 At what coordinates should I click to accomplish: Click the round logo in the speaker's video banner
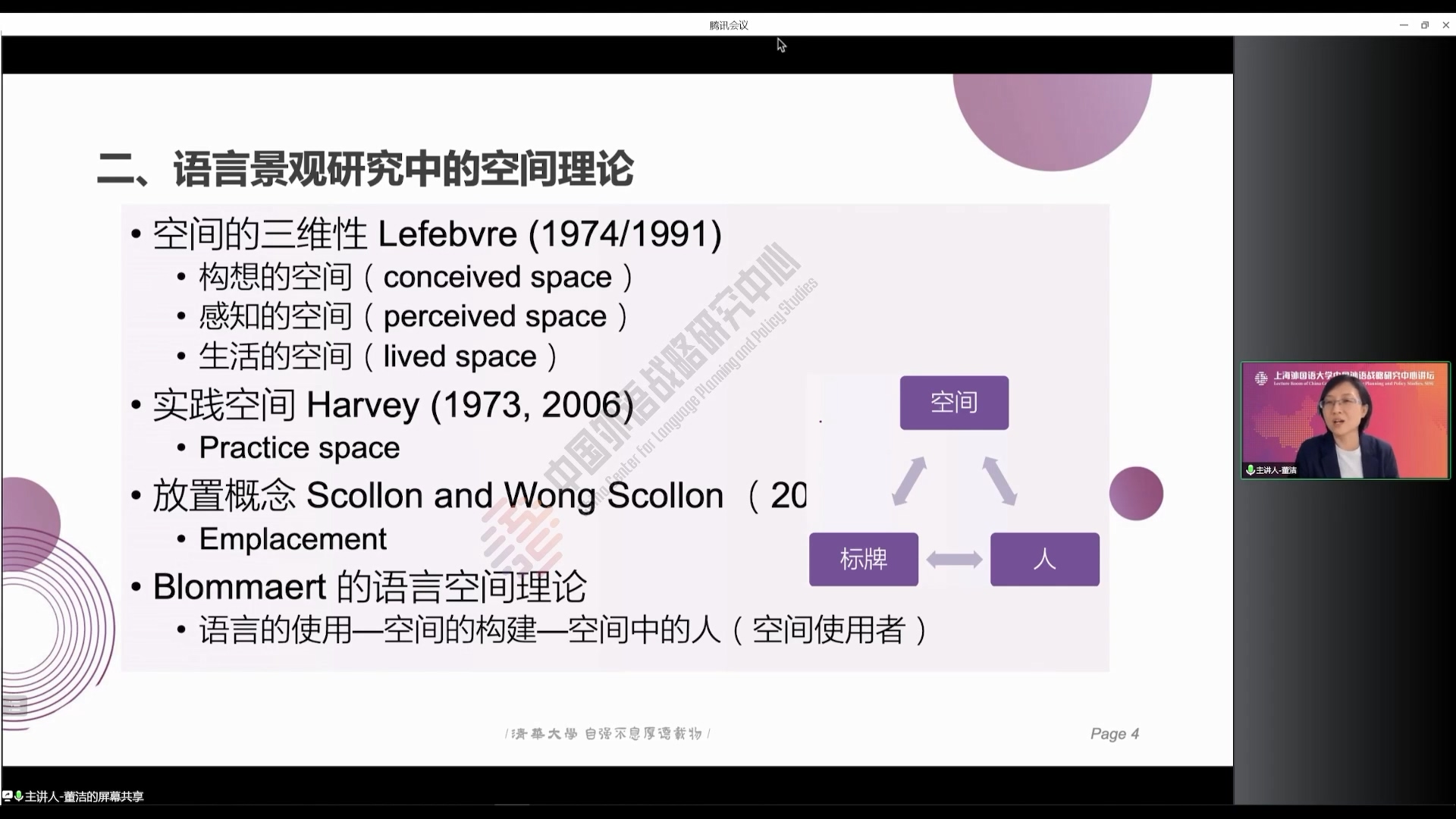pos(1261,378)
